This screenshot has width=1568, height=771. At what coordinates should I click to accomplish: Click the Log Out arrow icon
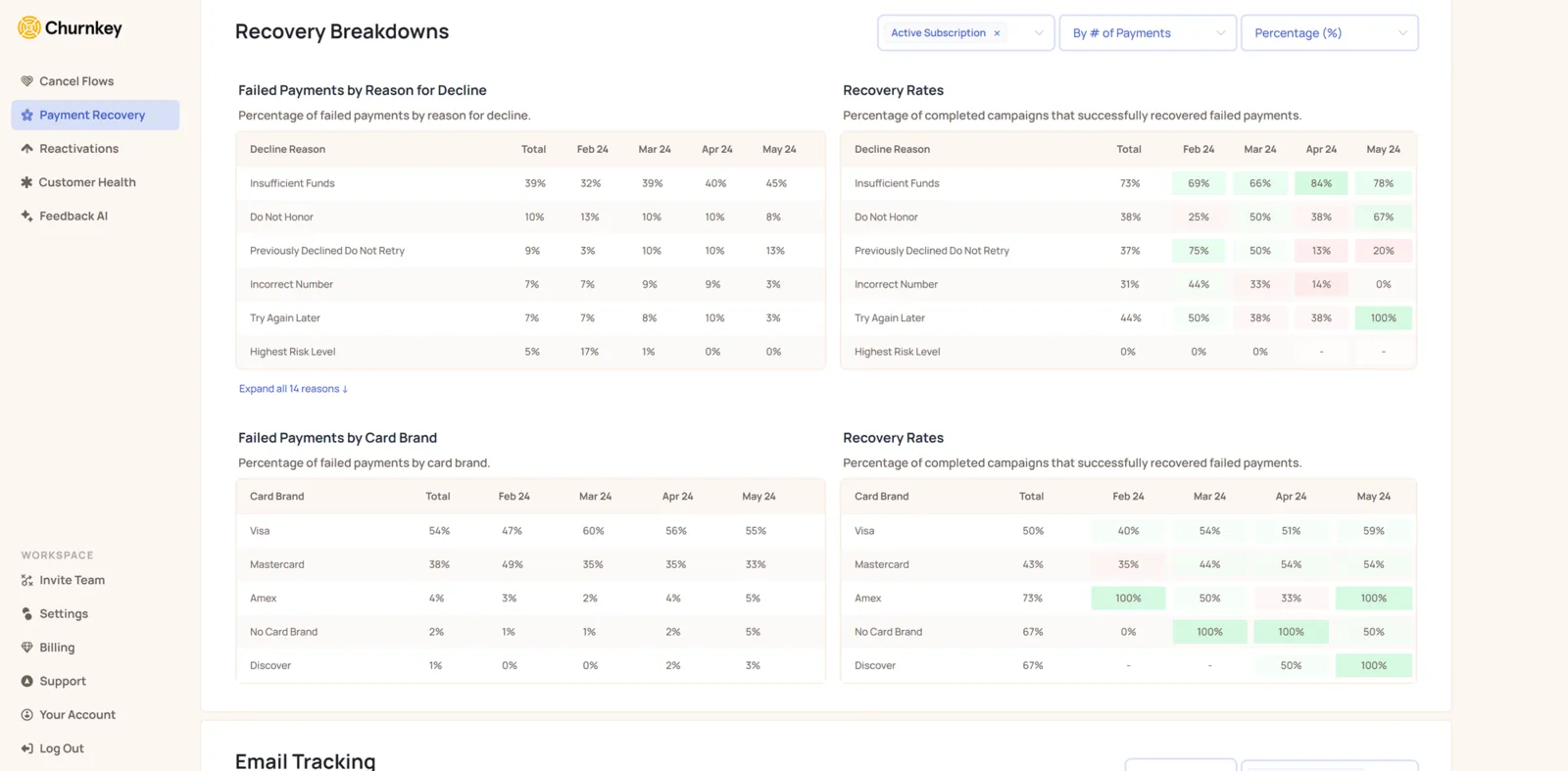(26, 748)
